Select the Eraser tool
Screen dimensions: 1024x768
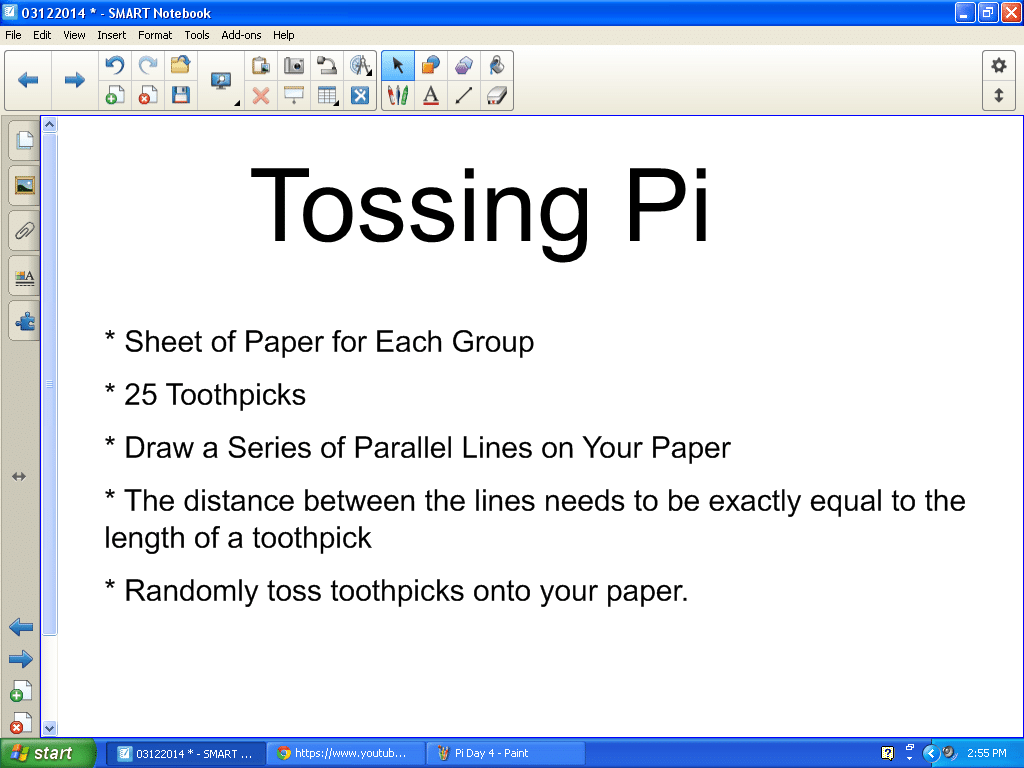click(497, 96)
